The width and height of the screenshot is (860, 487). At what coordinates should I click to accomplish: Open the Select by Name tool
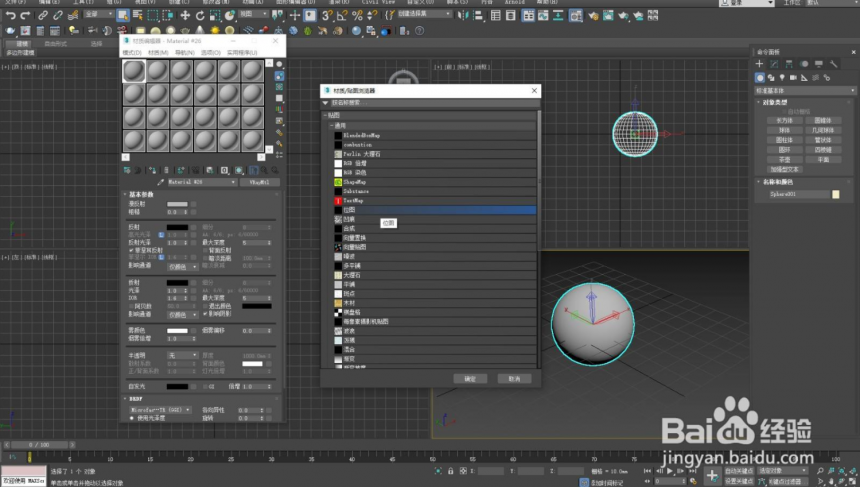click(138, 15)
